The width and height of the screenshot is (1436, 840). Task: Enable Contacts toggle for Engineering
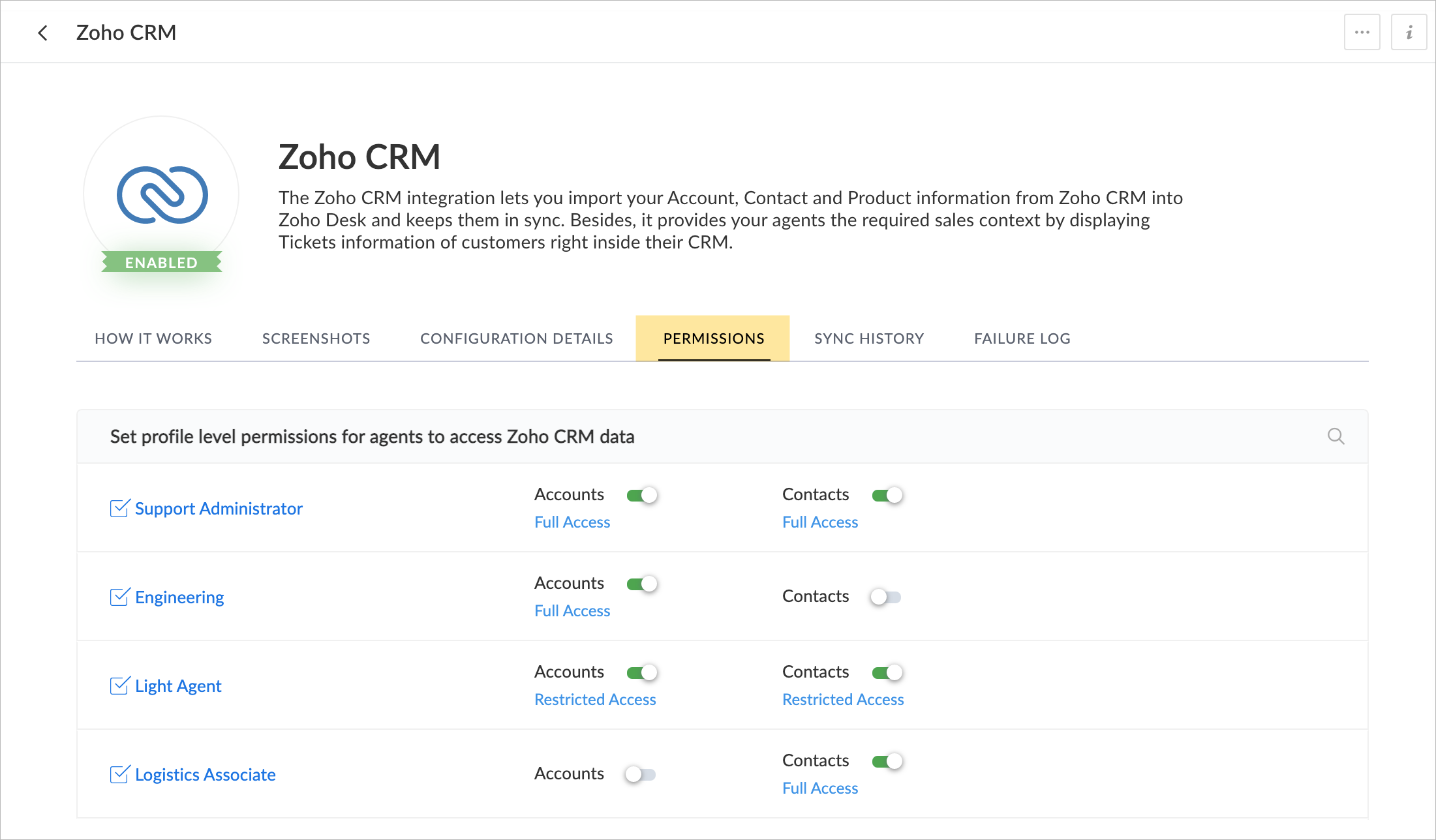coord(886,597)
